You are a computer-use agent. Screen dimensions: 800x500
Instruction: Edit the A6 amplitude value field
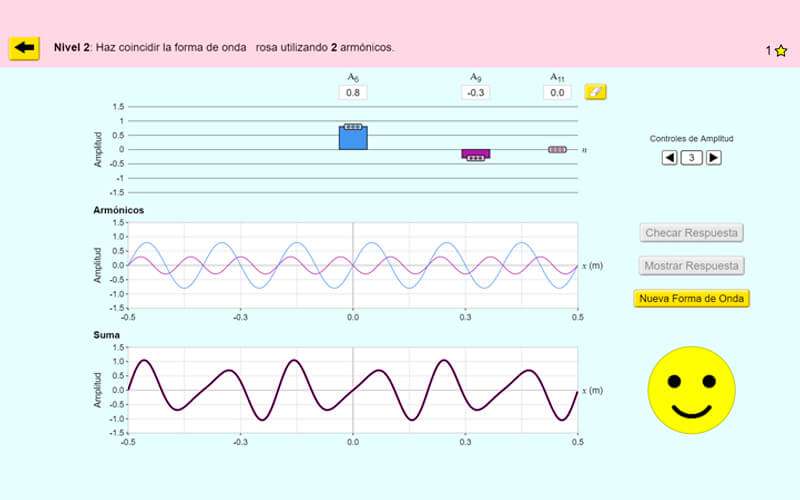tap(353, 92)
